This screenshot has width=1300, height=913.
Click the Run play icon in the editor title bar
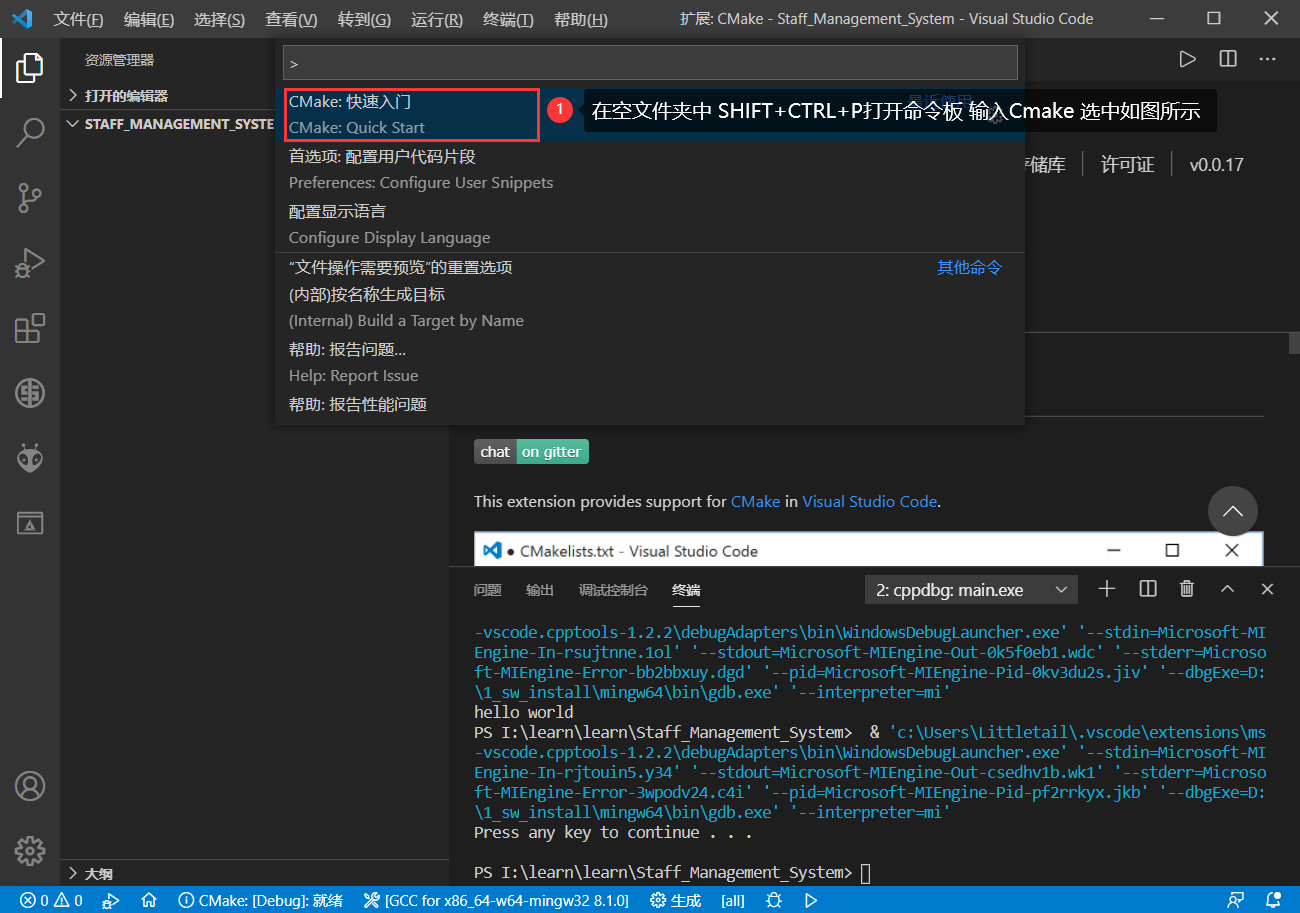(1187, 60)
